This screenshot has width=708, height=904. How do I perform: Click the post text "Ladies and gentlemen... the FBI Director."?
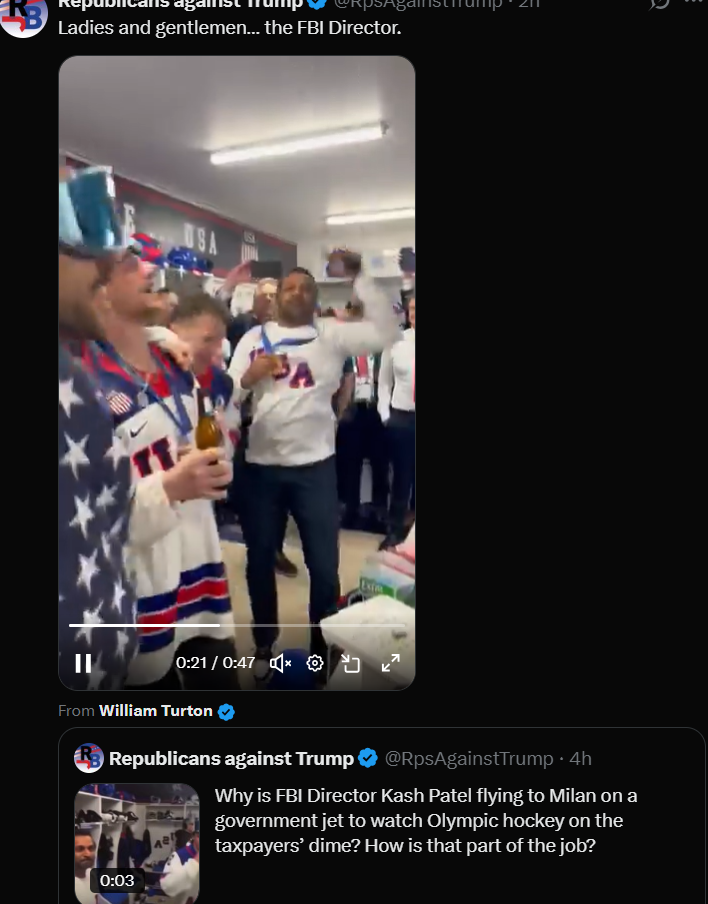(x=229, y=28)
